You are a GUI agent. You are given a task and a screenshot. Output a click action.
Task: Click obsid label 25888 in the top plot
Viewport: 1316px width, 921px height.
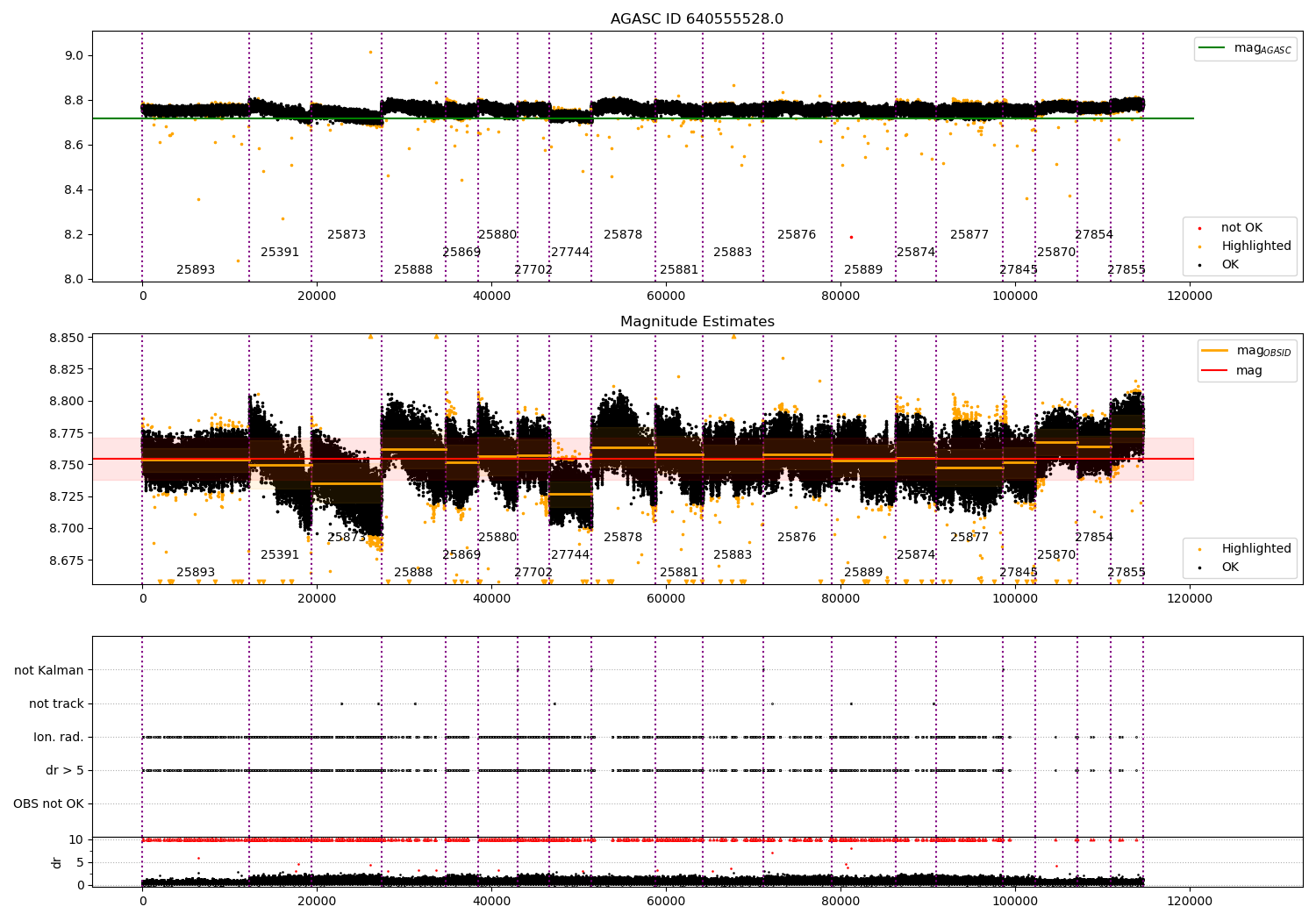click(x=413, y=270)
